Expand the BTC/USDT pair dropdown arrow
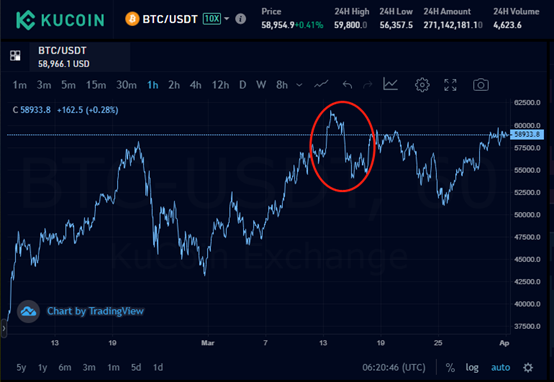This screenshot has width=554, height=382. pos(226,18)
